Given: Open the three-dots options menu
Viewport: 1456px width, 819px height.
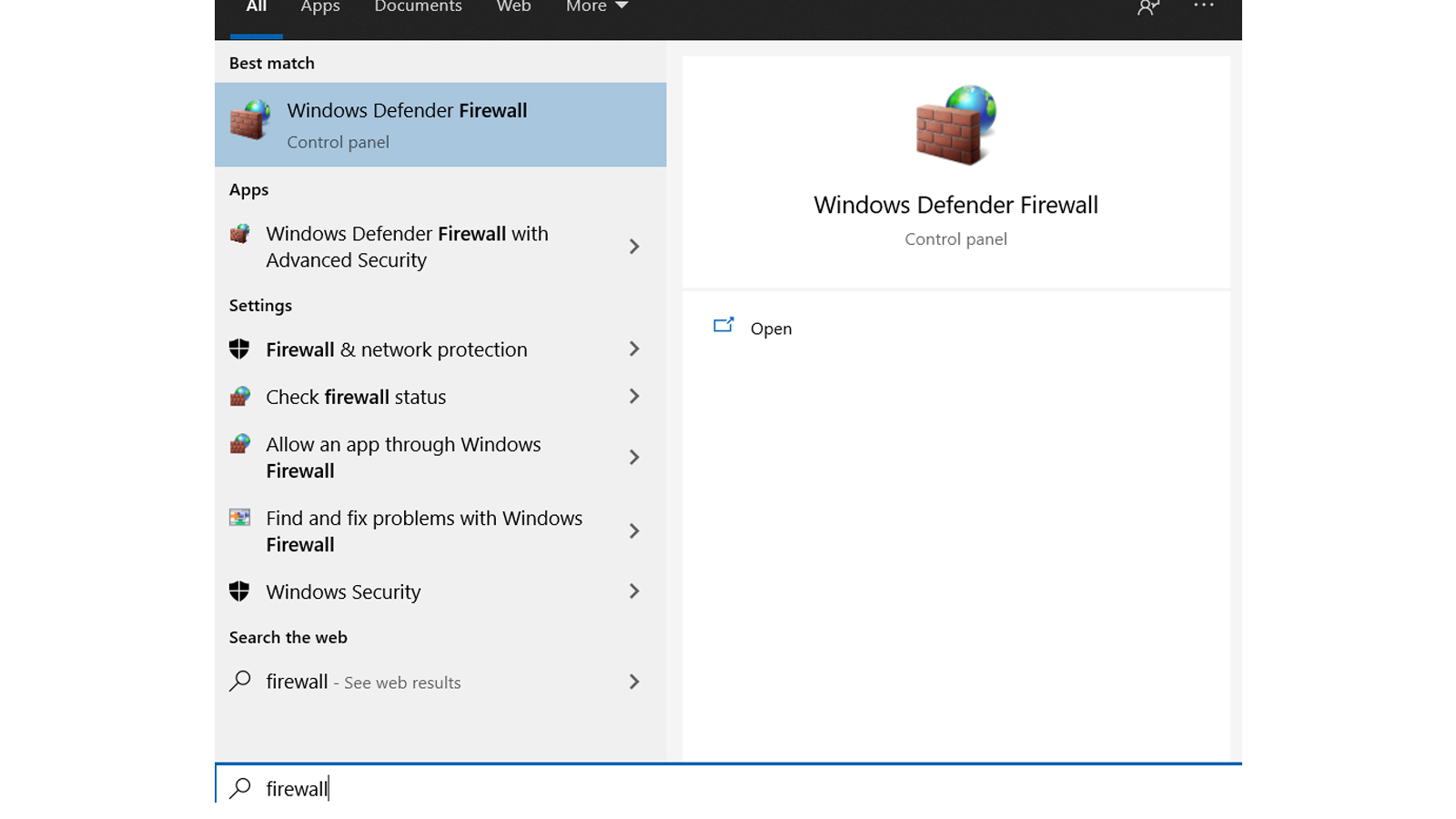Looking at the screenshot, I should click(1204, 5).
